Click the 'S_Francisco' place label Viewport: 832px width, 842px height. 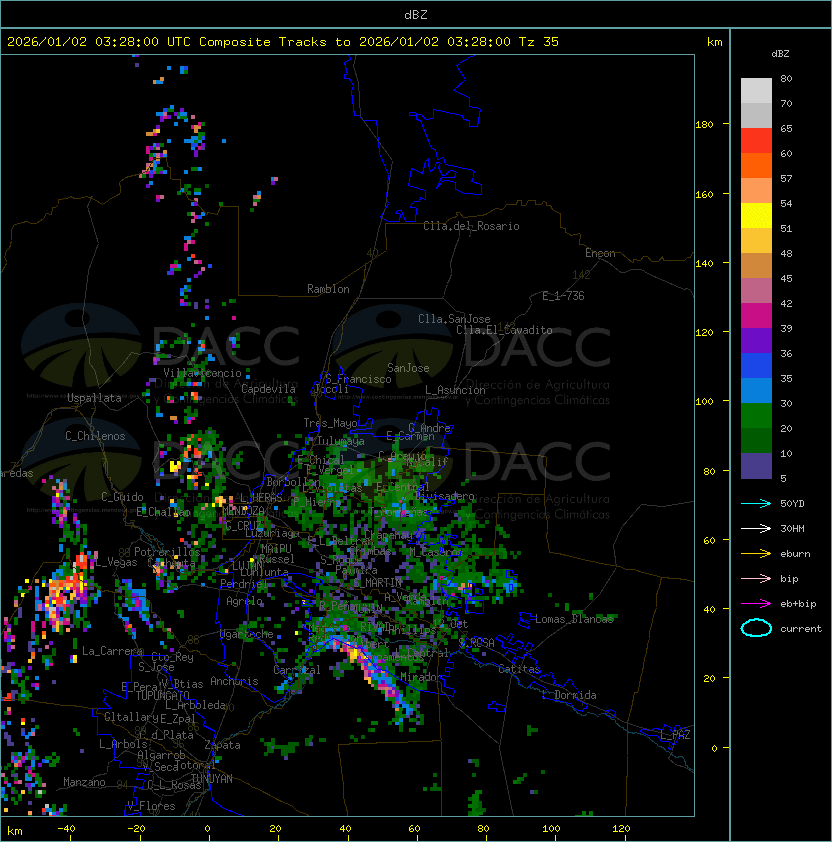point(358,380)
